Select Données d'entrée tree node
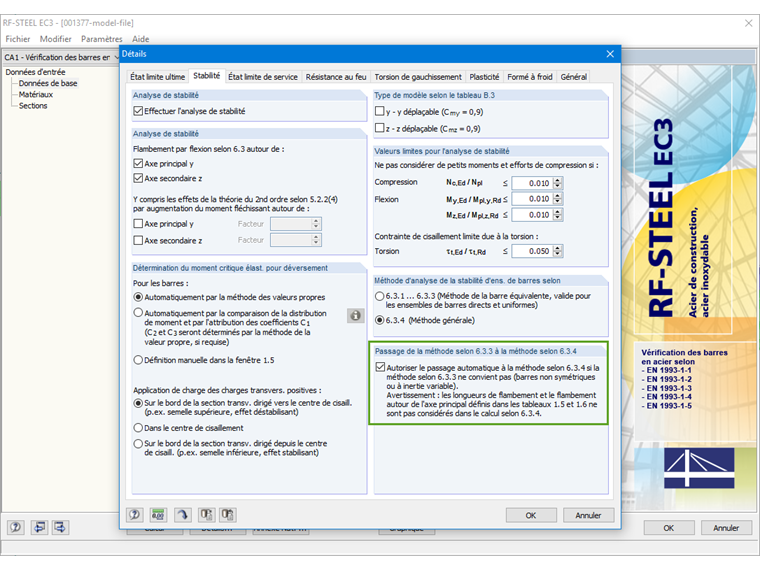 (35, 72)
